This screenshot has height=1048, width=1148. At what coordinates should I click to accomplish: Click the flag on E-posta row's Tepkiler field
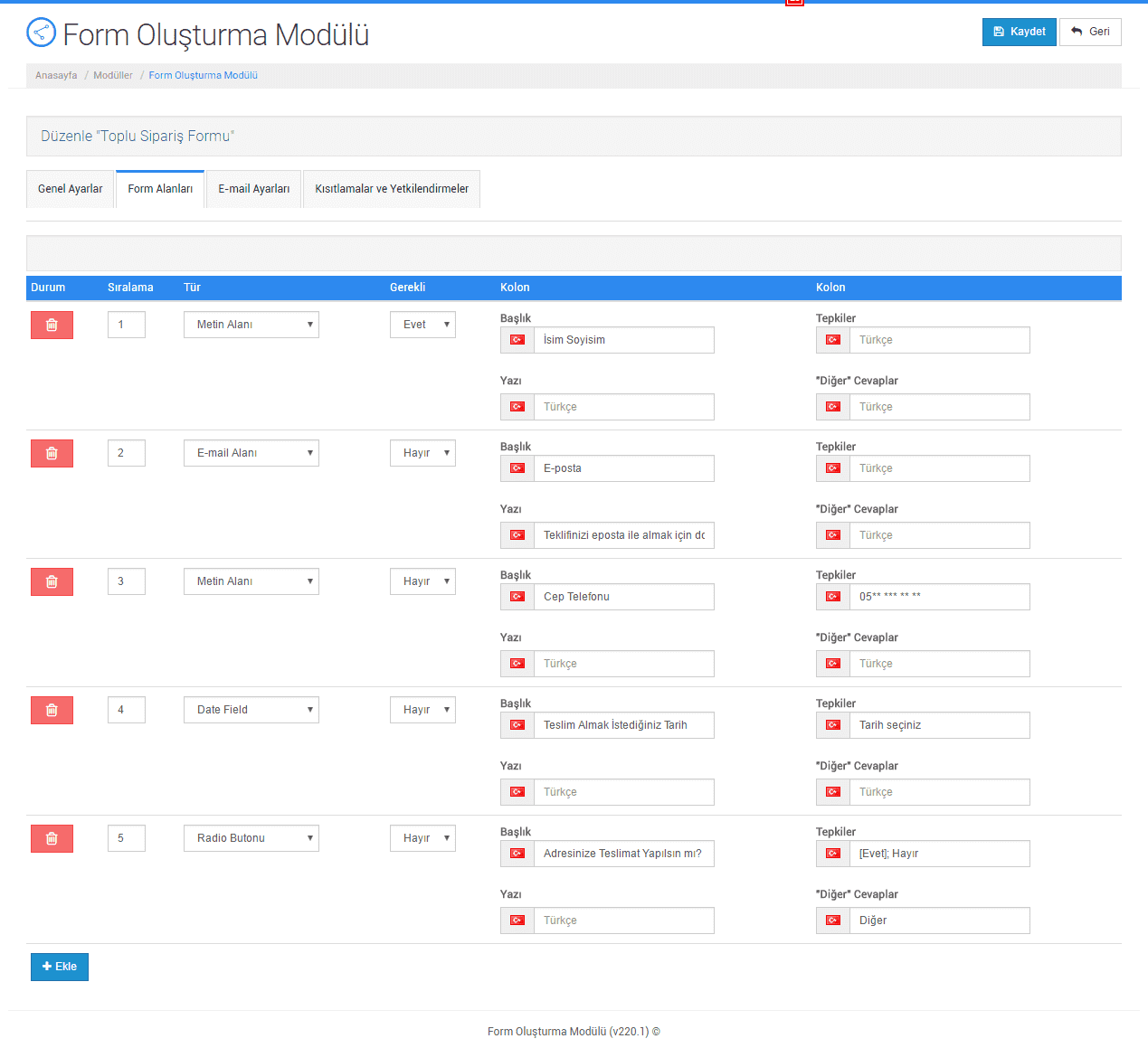pos(833,468)
